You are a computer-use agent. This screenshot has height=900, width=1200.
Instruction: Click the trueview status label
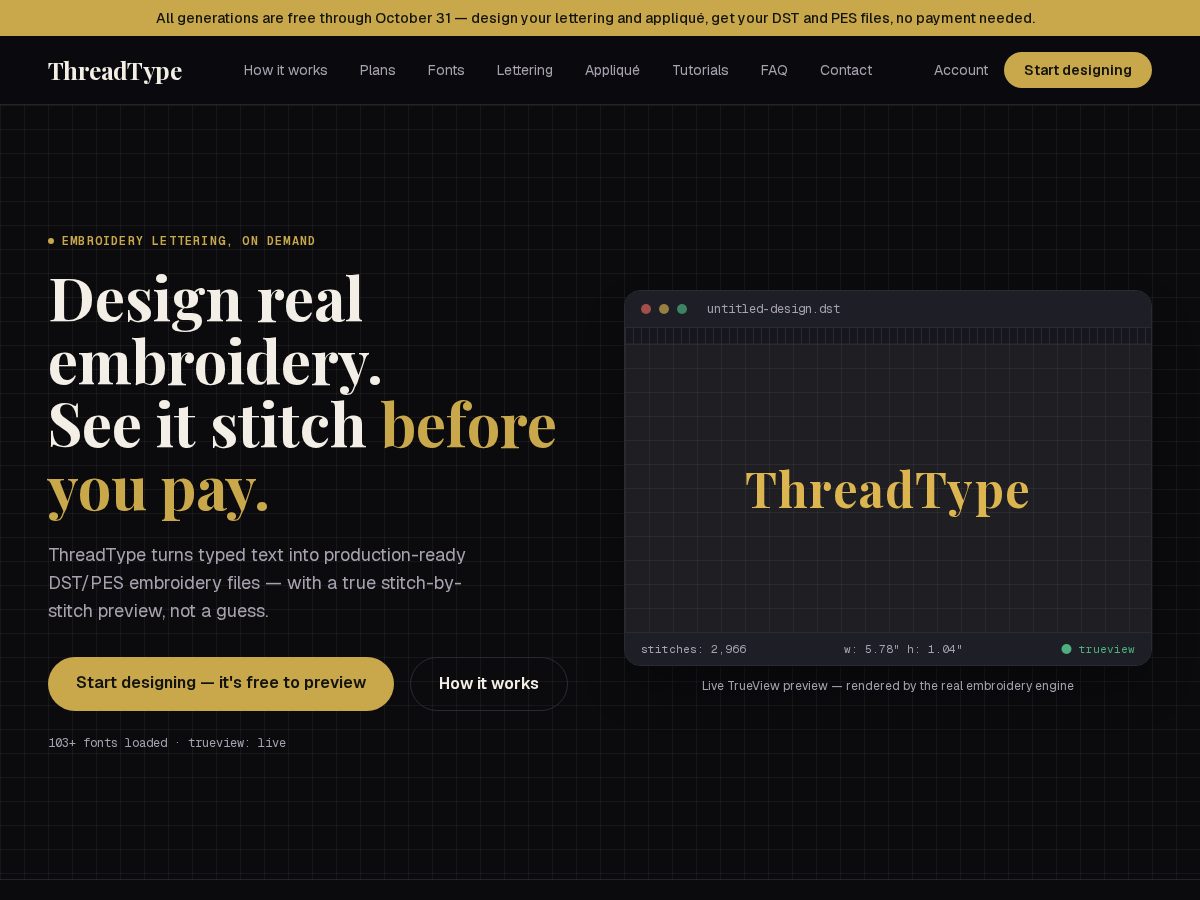pyautogui.click(x=1106, y=649)
